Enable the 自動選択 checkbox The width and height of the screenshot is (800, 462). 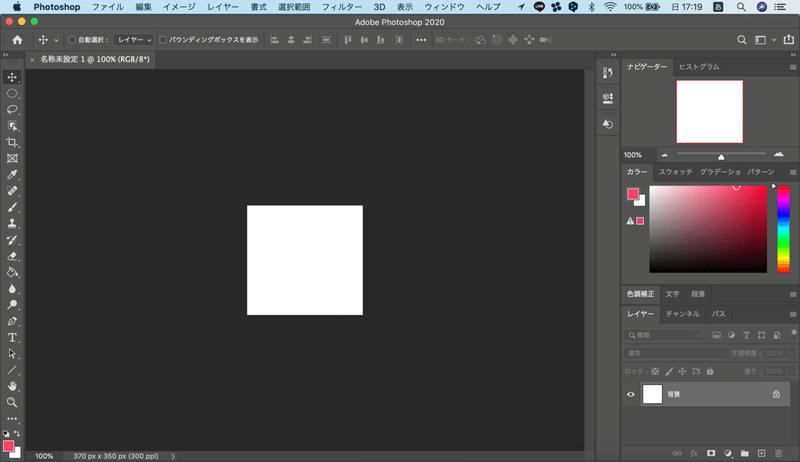tap(72, 40)
